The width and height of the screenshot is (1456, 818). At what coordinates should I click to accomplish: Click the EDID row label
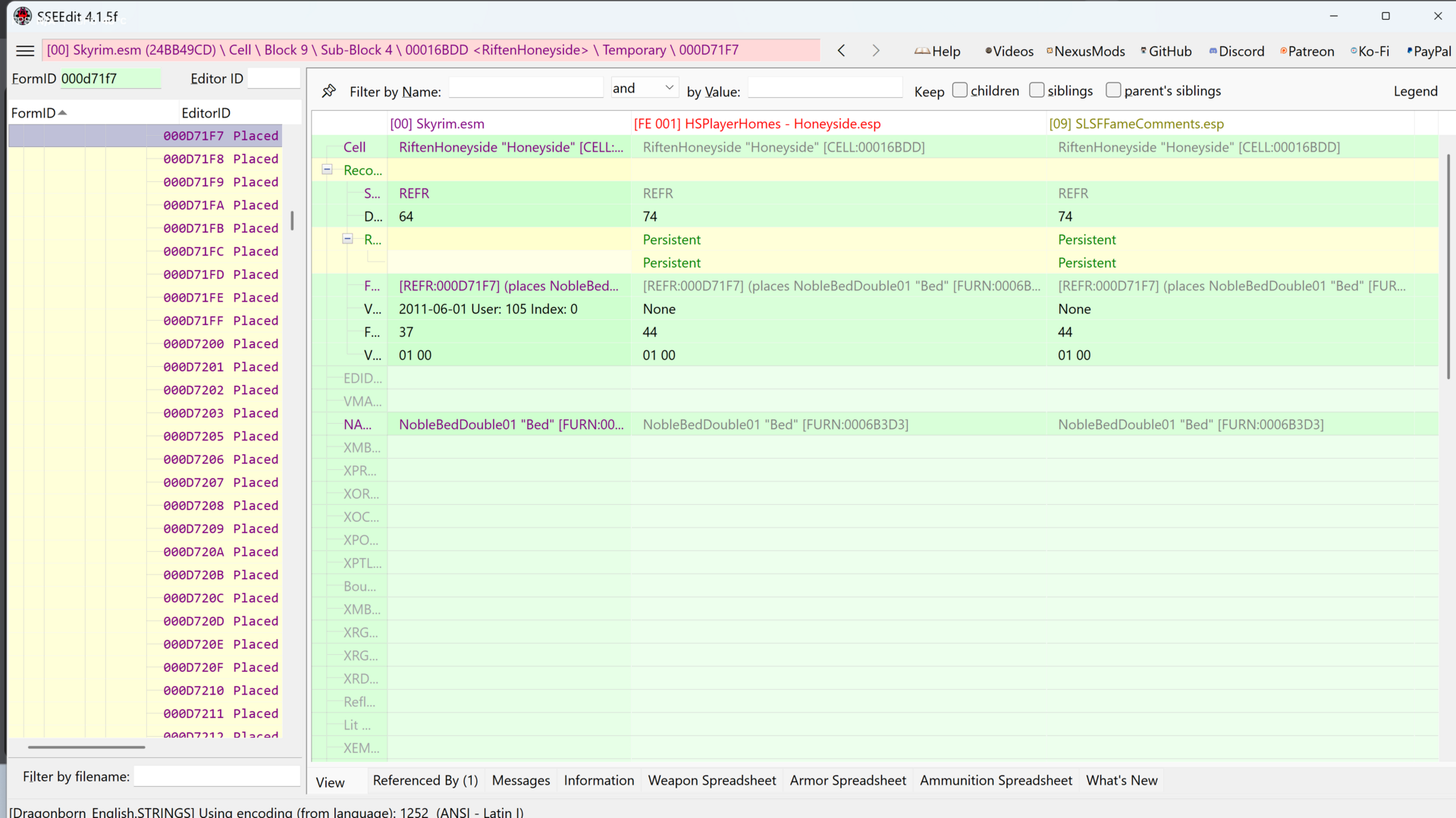pos(362,378)
